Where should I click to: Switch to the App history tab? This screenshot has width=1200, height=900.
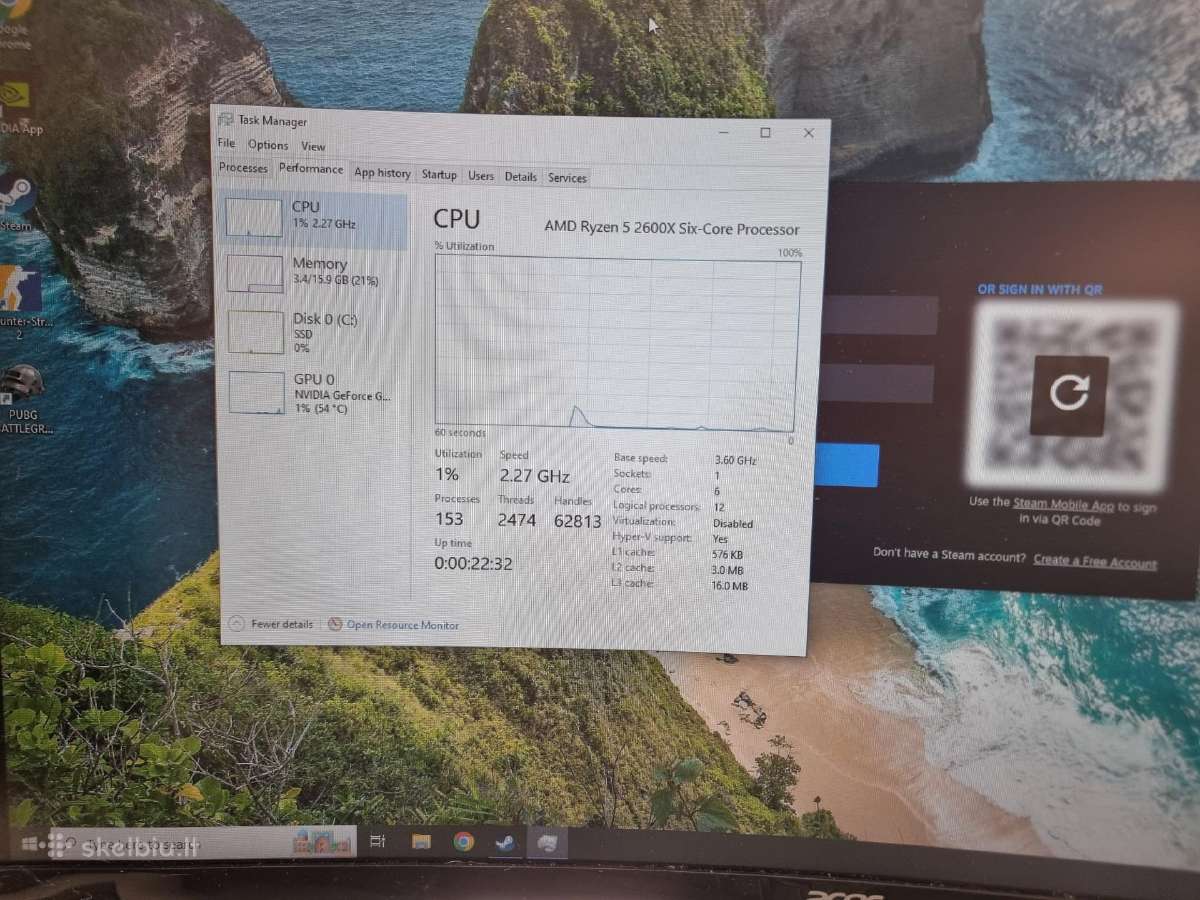[382, 173]
